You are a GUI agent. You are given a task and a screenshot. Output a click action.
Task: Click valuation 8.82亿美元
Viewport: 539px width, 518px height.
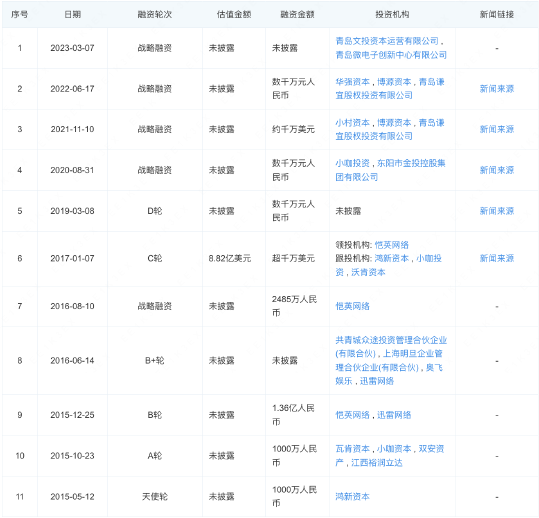click(x=230, y=258)
